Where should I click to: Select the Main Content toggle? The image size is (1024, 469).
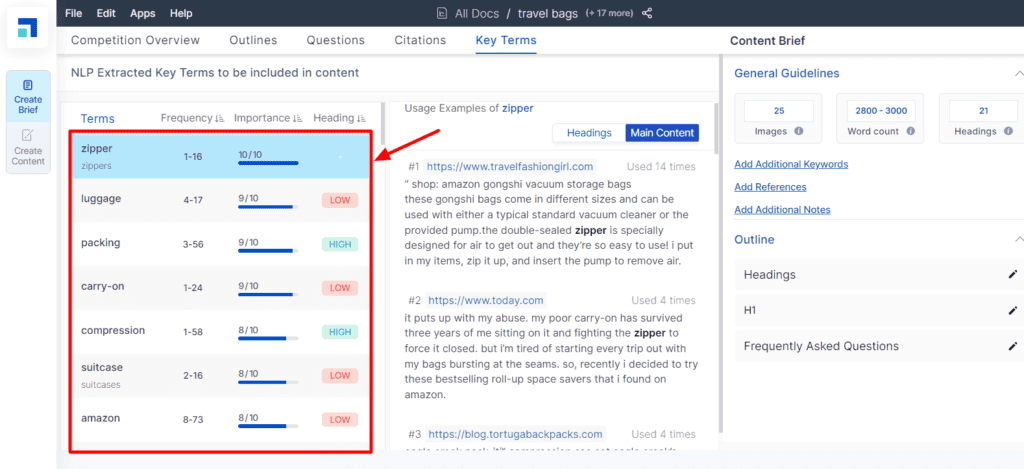pos(661,133)
